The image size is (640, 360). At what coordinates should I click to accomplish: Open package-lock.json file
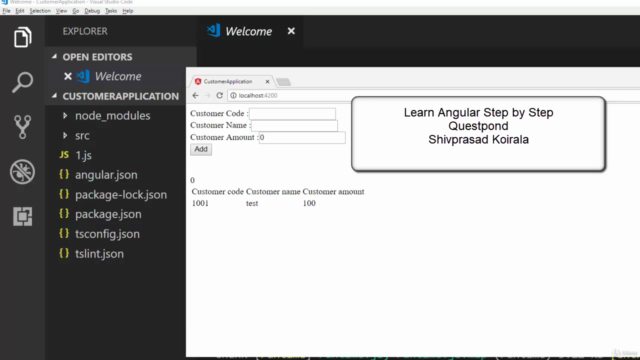tap(121, 195)
